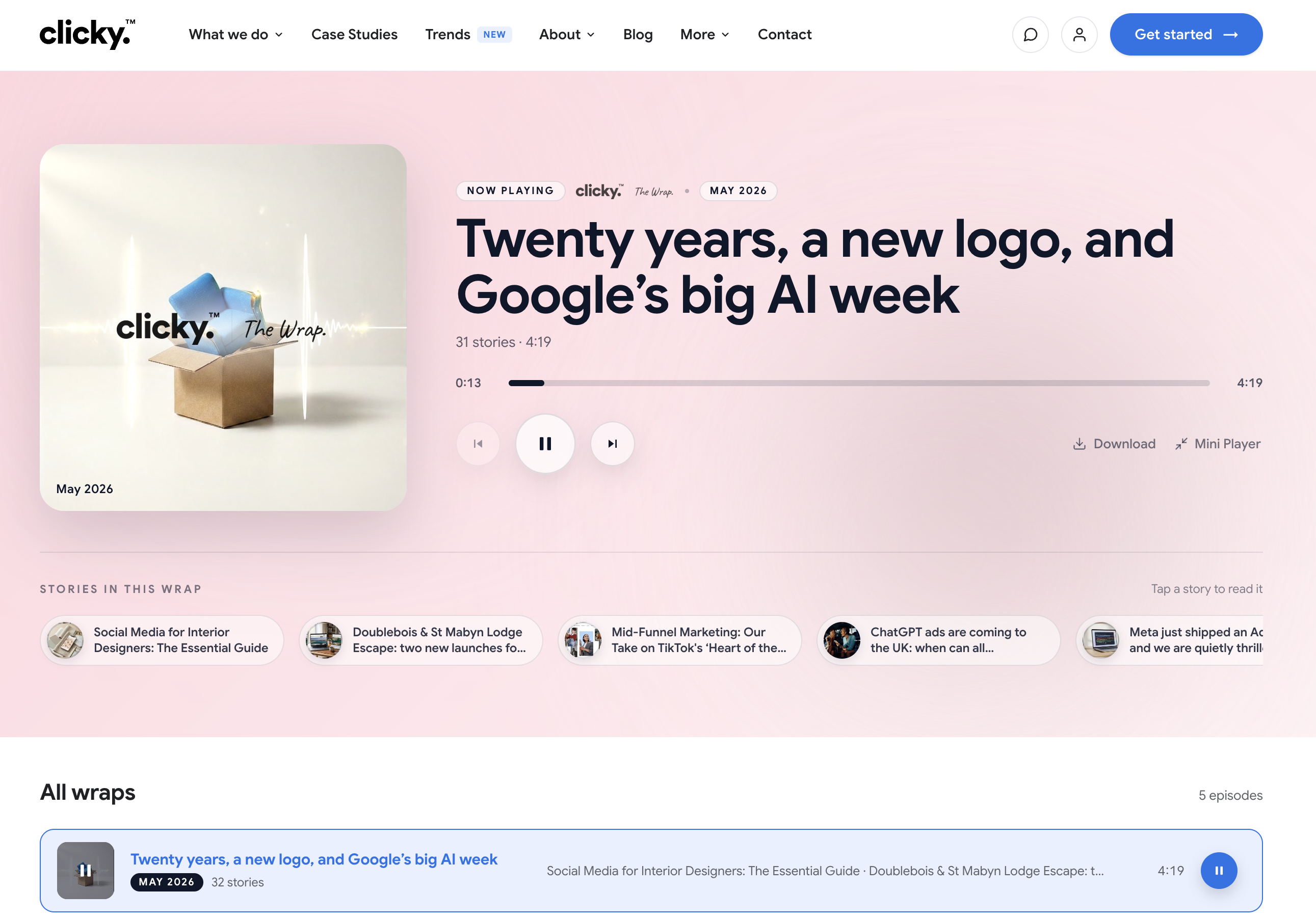
Task: Click the 'All wraps' heading
Action: pos(88,792)
